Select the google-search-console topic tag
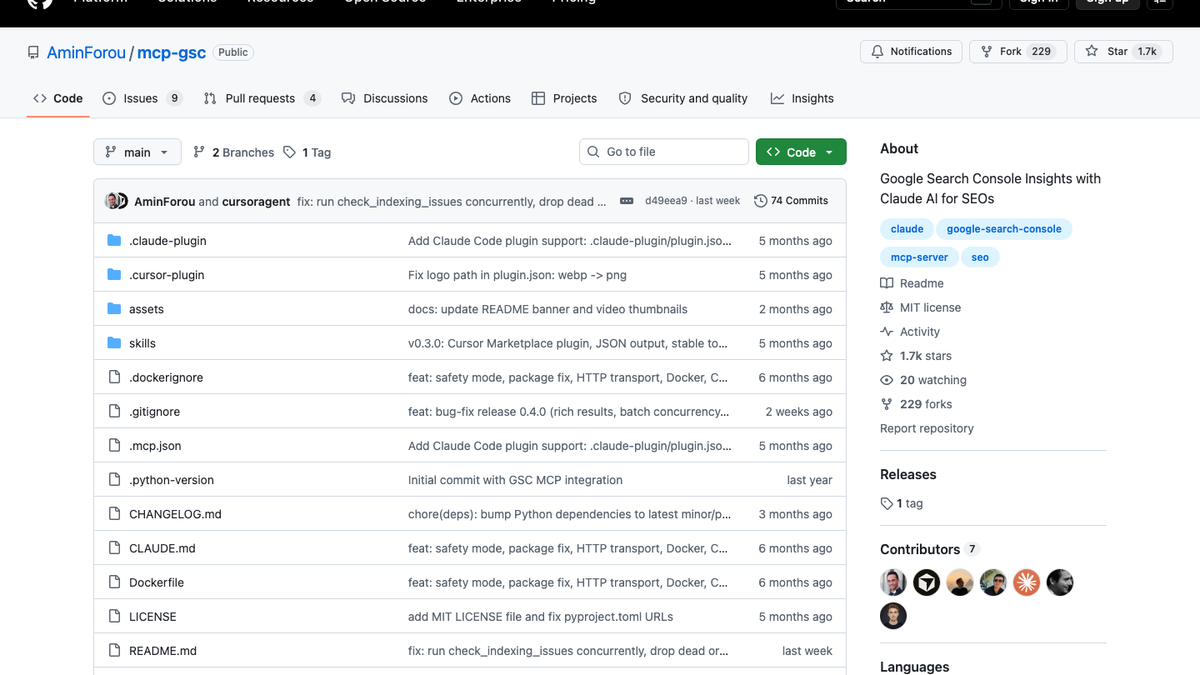The width and height of the screenshot is (1200, 675). [1004, 229]
